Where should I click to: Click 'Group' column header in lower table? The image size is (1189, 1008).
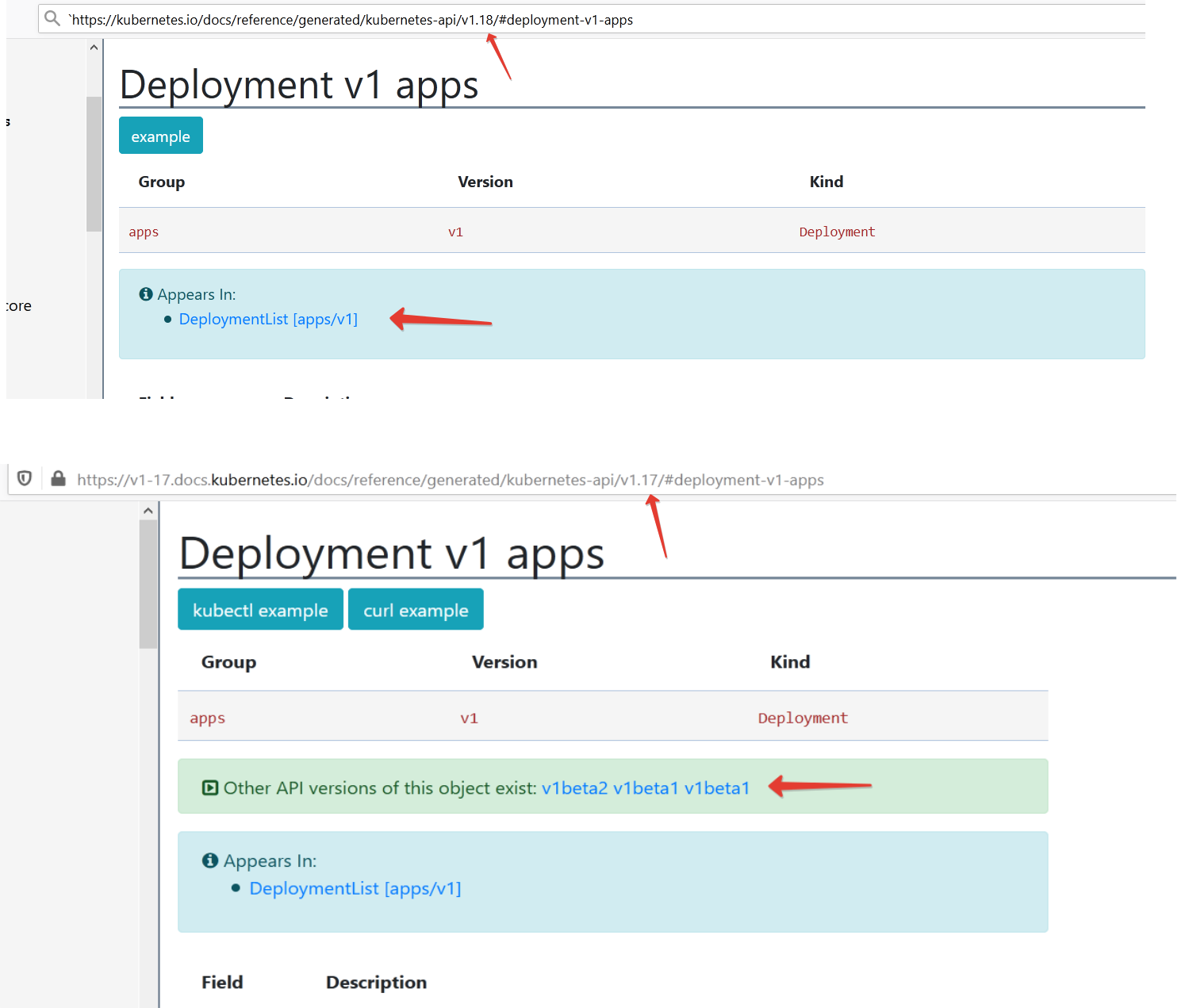pyautogui.click(x=228, y=661)
